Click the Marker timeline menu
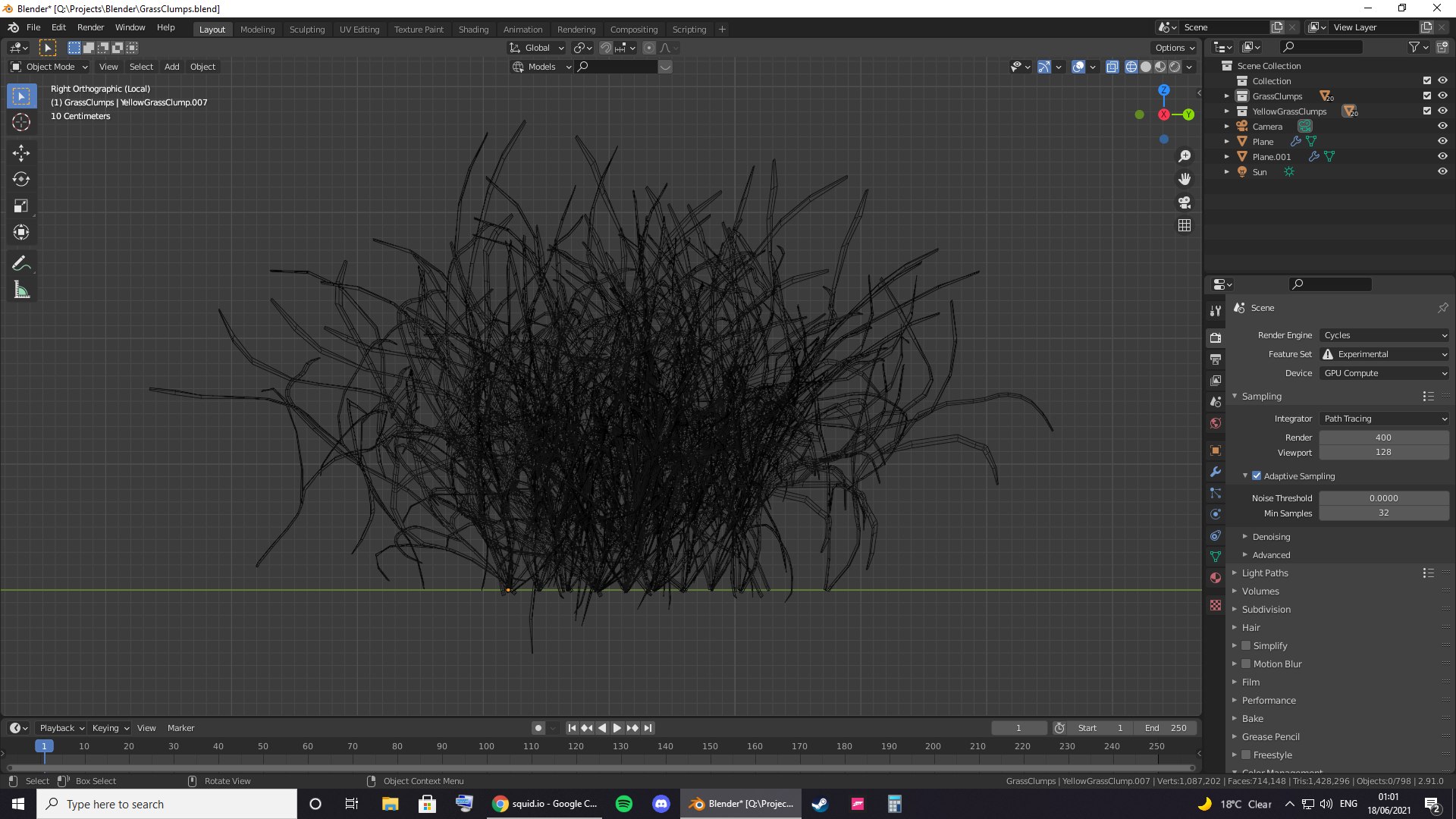Screen dimensions: 1456x819 click(180, 728)
